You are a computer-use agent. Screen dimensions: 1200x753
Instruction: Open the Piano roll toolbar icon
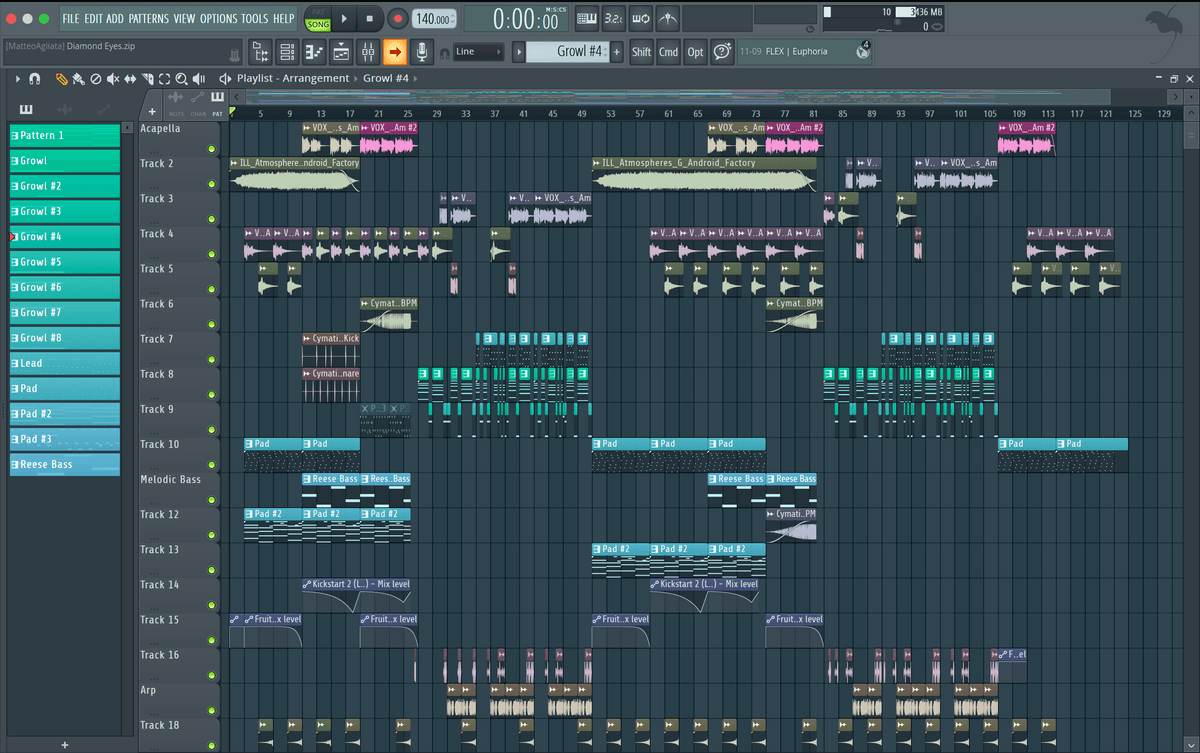[314, 51]
